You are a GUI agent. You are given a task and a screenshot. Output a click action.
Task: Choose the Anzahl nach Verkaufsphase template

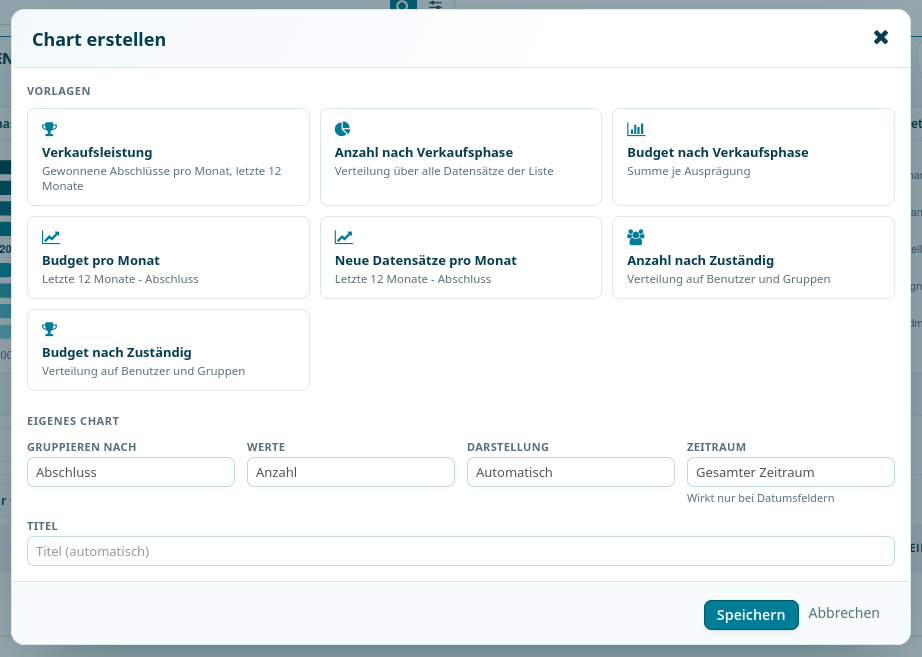[x=460, y=157]
